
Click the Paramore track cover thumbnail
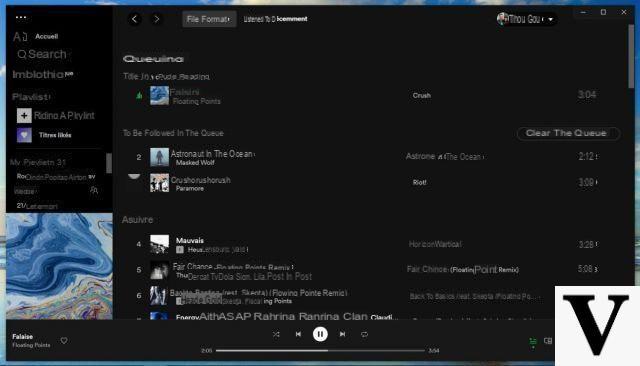click(160, 183)
